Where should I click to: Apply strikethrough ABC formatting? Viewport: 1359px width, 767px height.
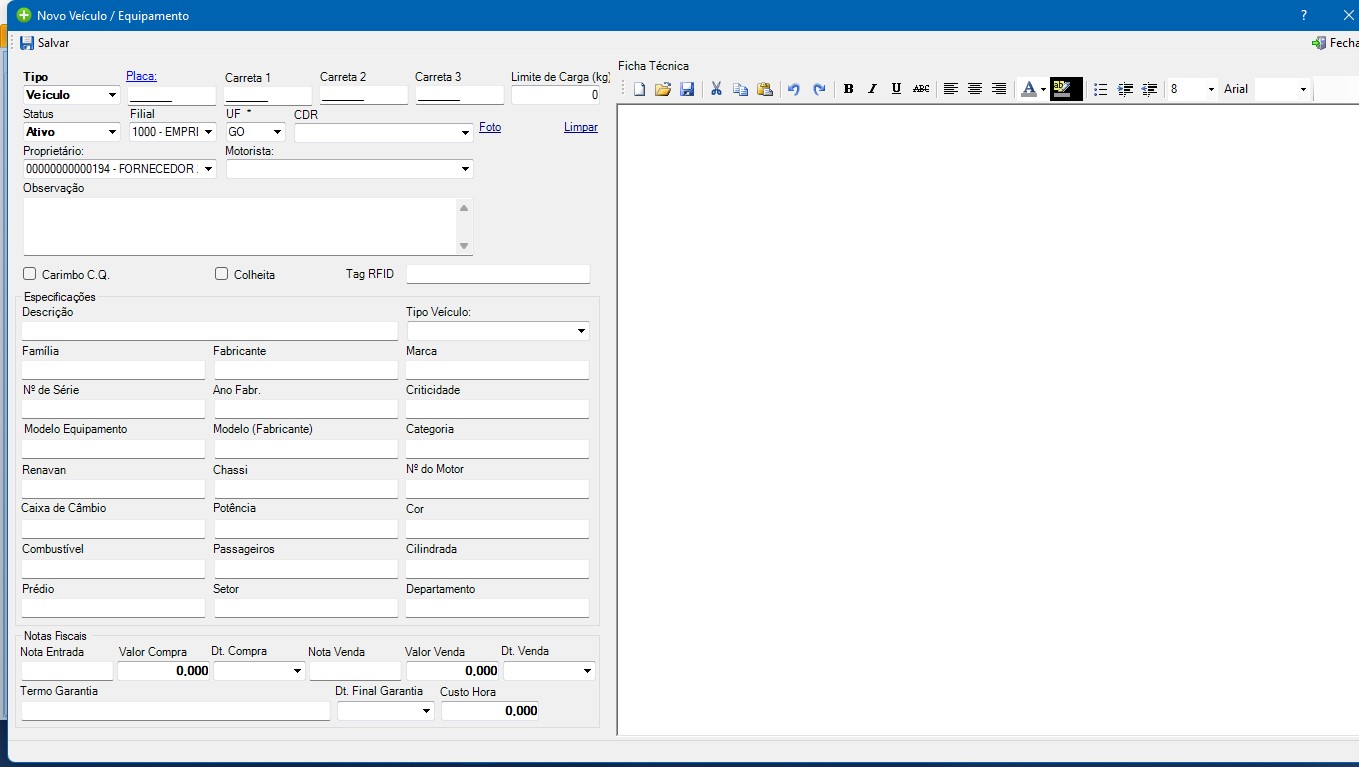(921, 89)
